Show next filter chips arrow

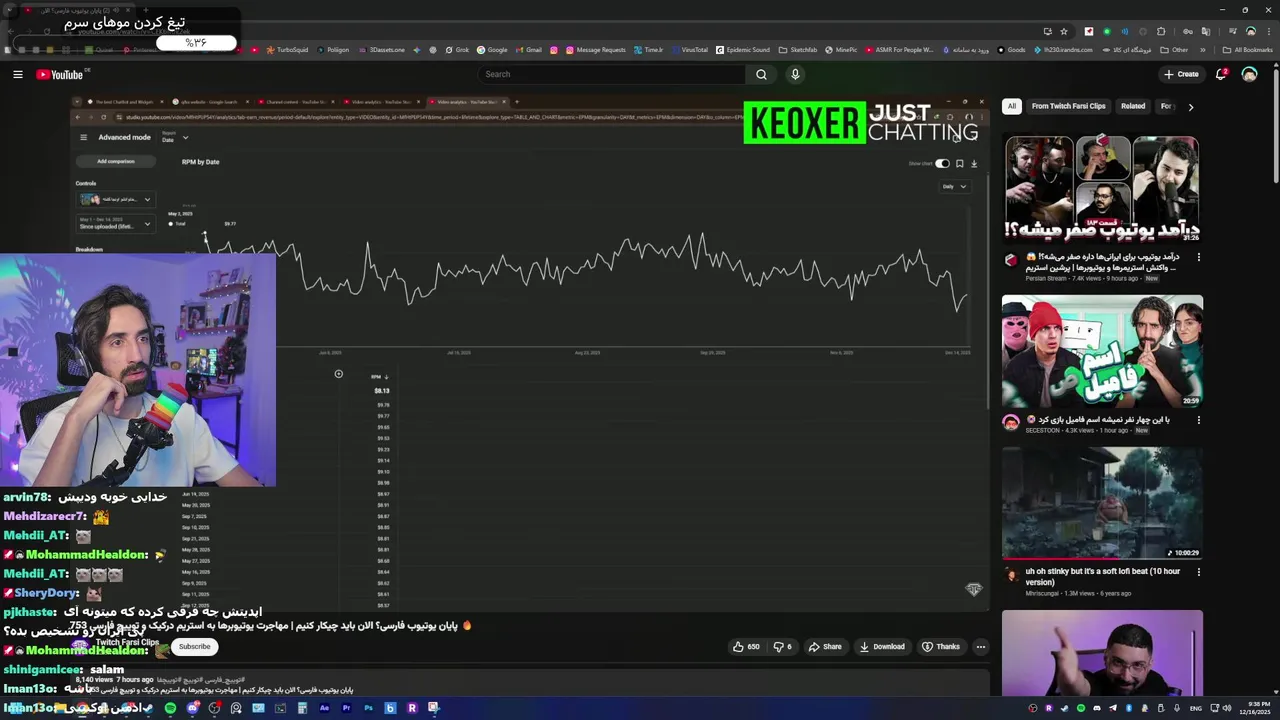[x=1190, y=106]
